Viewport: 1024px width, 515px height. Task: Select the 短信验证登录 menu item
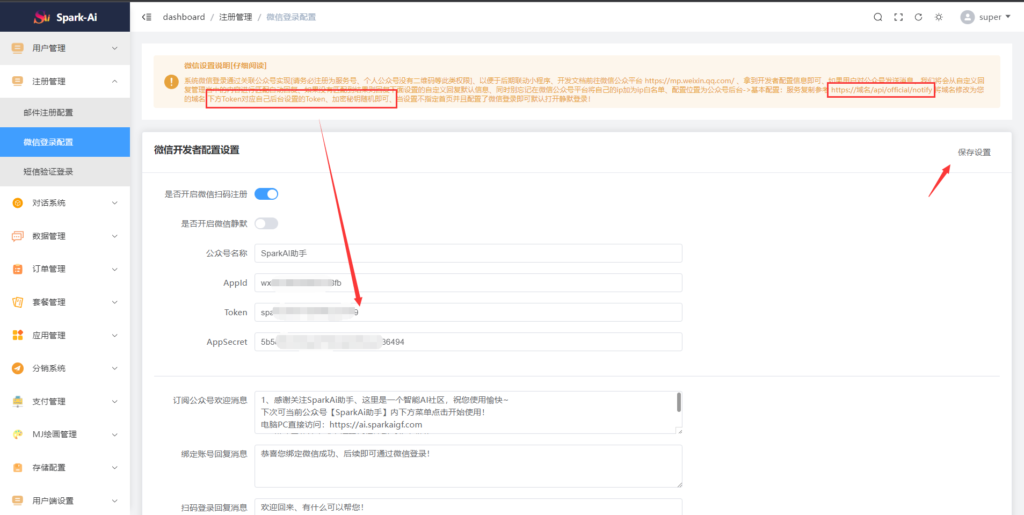(48, 172)
